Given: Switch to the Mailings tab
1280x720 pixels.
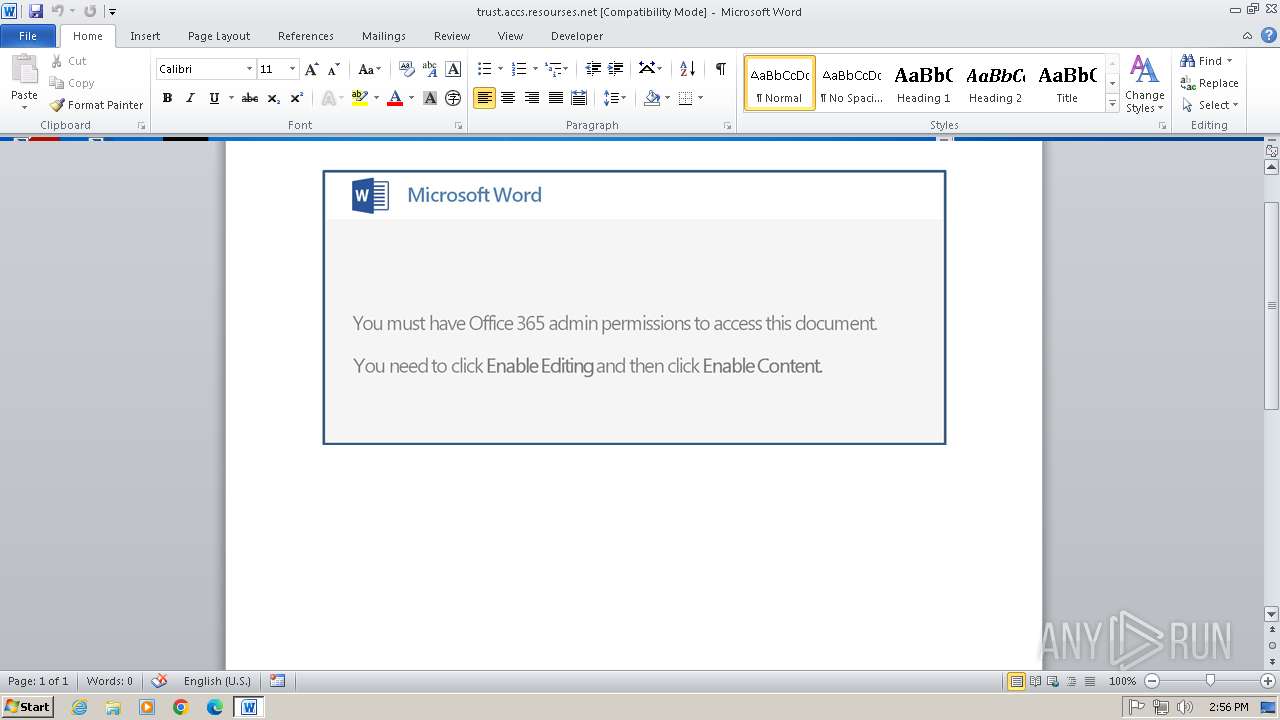Looking at the screenshot, I should [384, 36].
